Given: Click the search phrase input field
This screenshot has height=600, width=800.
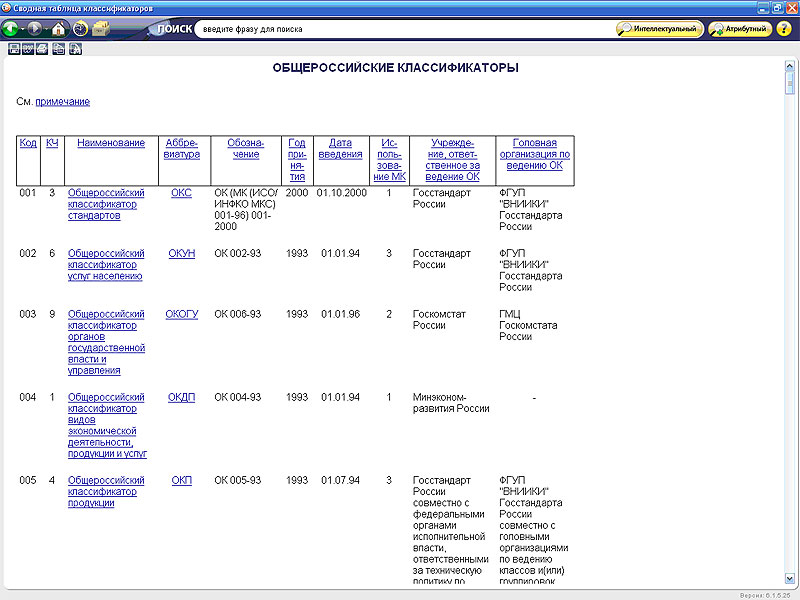Looking at the screenshot, I should (400, 29).
